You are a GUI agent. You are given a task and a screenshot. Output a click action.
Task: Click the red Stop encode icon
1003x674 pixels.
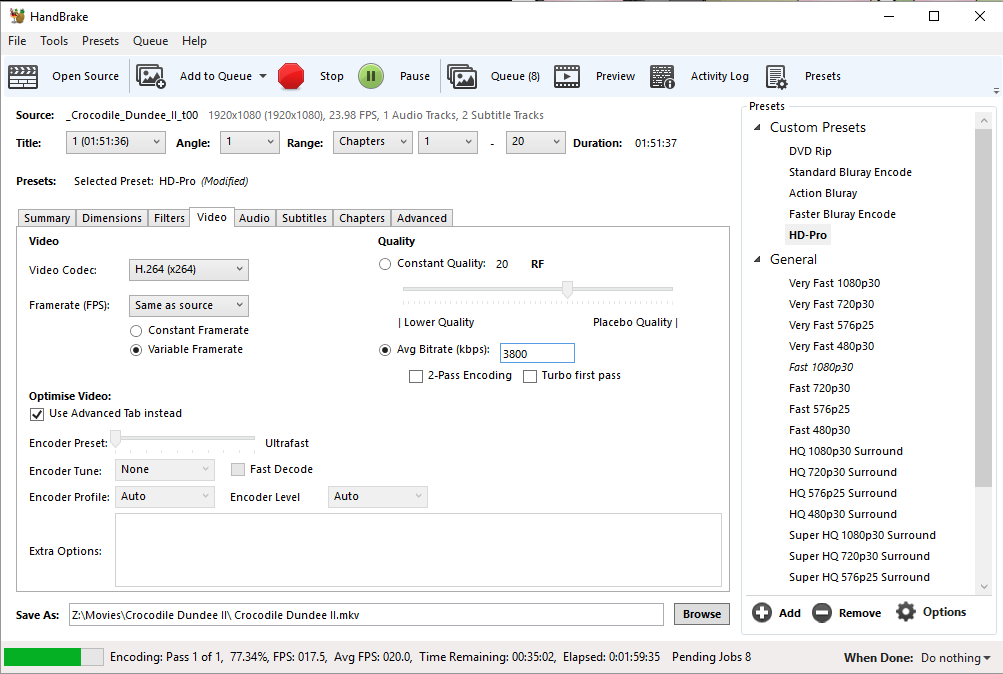291,76
